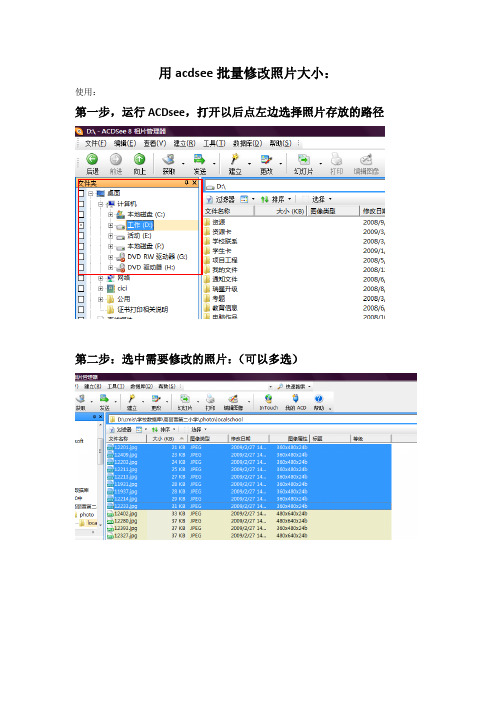
Task: Tick the checkbox beside 公用 folder row
Action: click(x=81, y=299)
